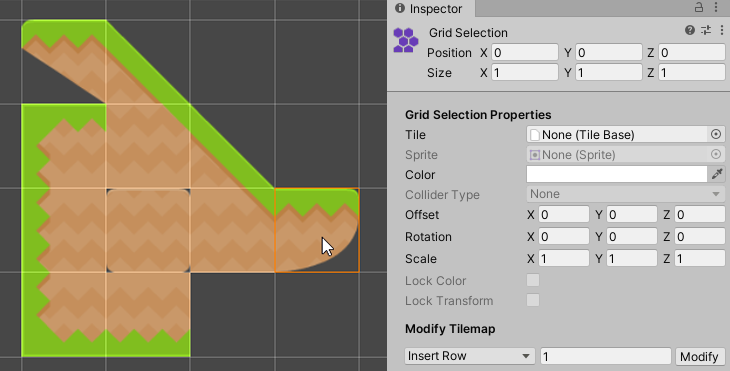Viewport: 730px width, 371px height.
Task: Open the Collider Type dropdown
Action: 626,194
